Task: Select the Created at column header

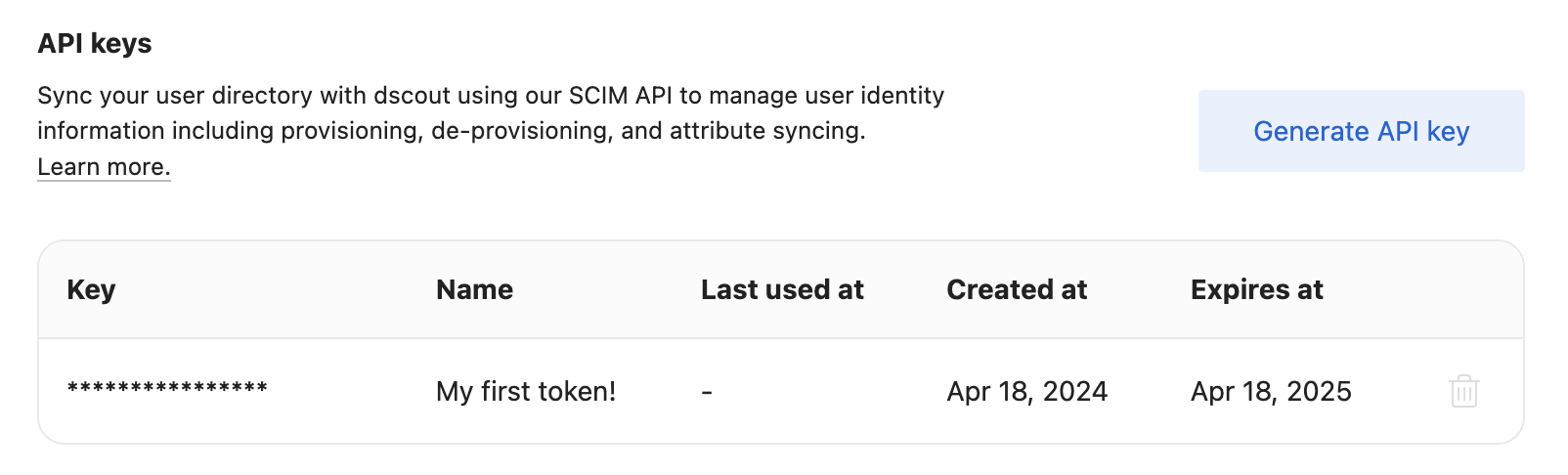Action: coord(1017,289)
